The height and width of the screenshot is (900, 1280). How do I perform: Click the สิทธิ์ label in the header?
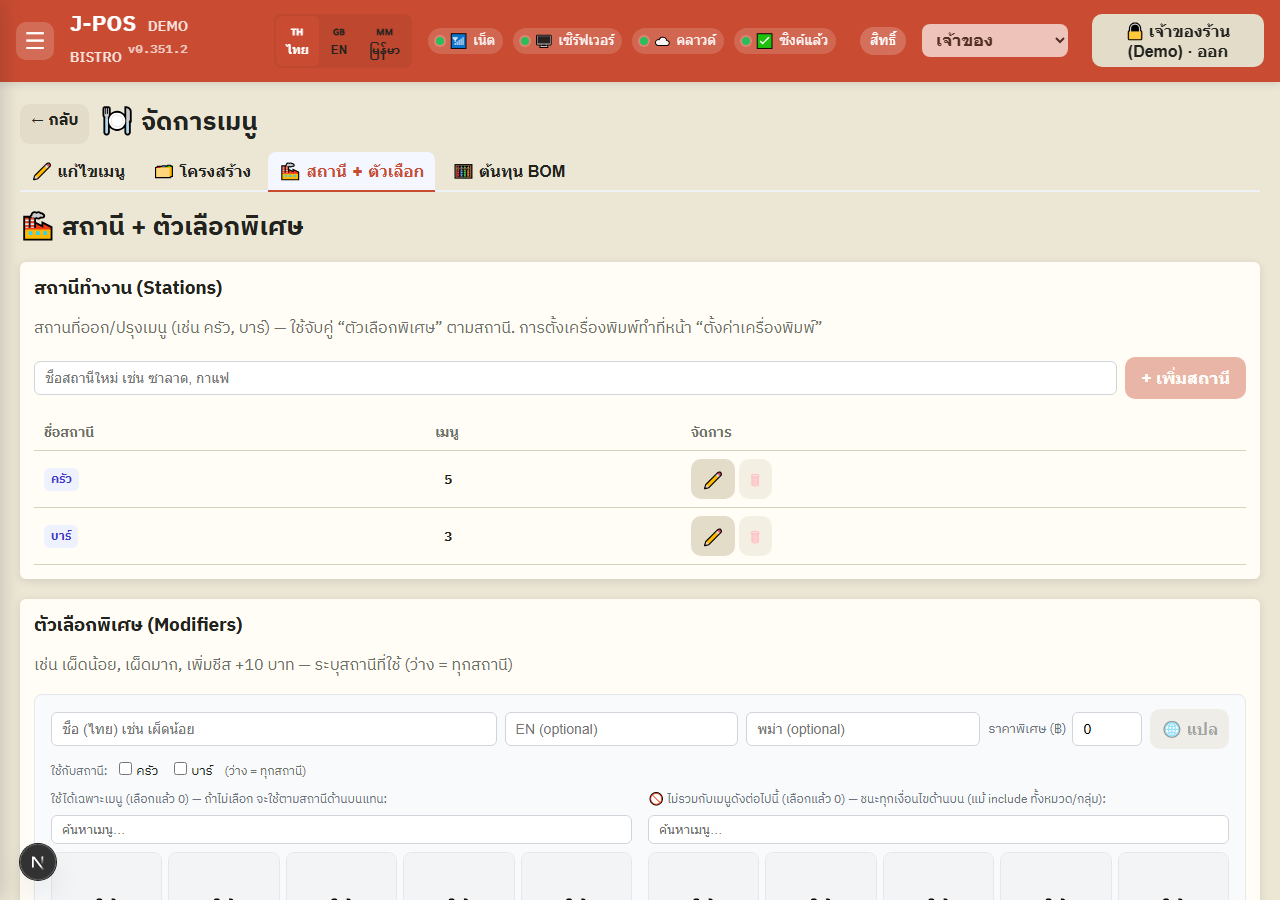883,41
